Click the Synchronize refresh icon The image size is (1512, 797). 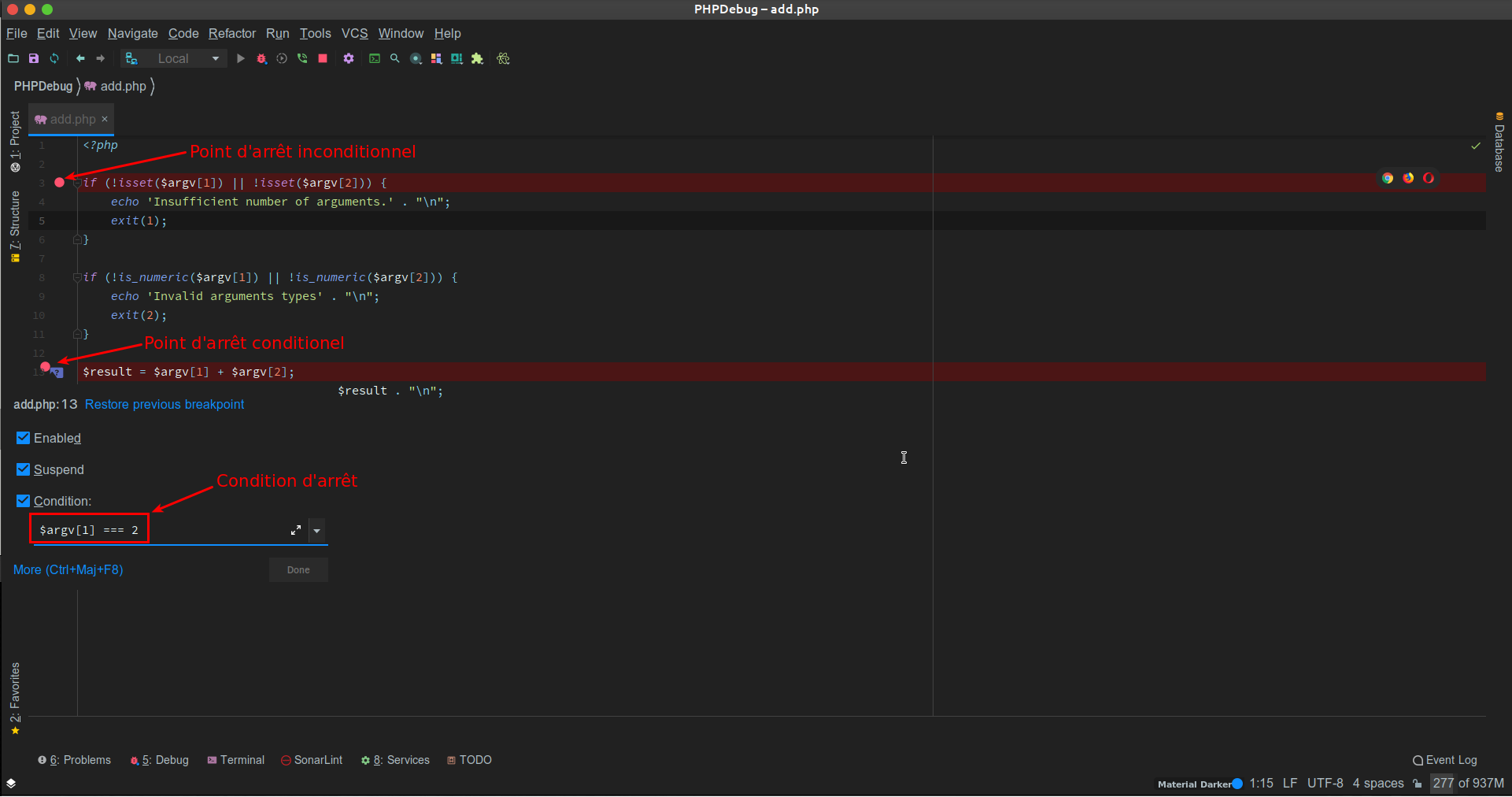tap(54, 59)
